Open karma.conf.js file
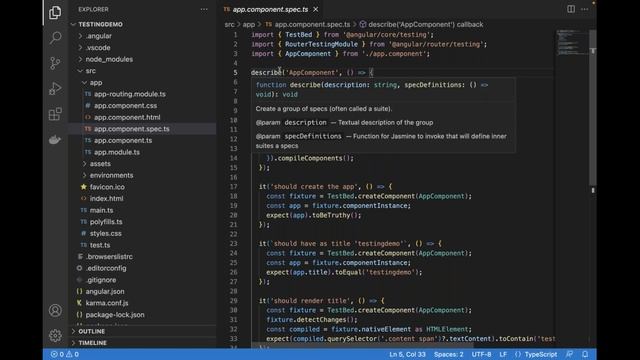The image size is (640, 360). (107, 303)
